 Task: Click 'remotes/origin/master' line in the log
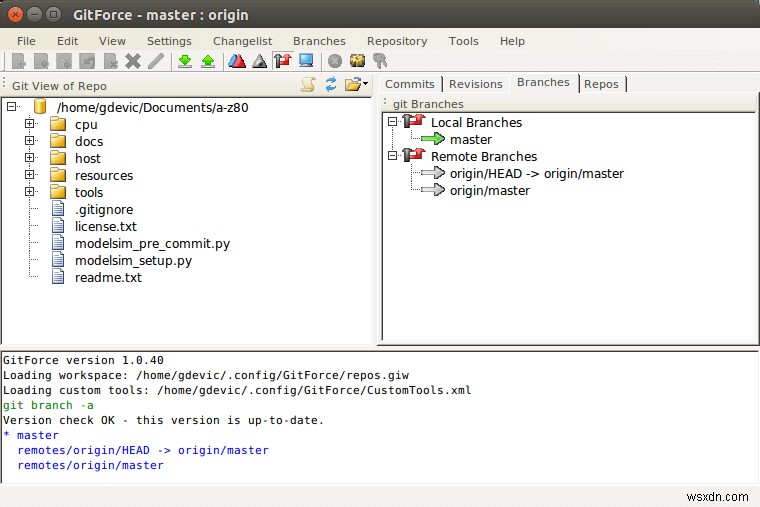coord(91,465)
